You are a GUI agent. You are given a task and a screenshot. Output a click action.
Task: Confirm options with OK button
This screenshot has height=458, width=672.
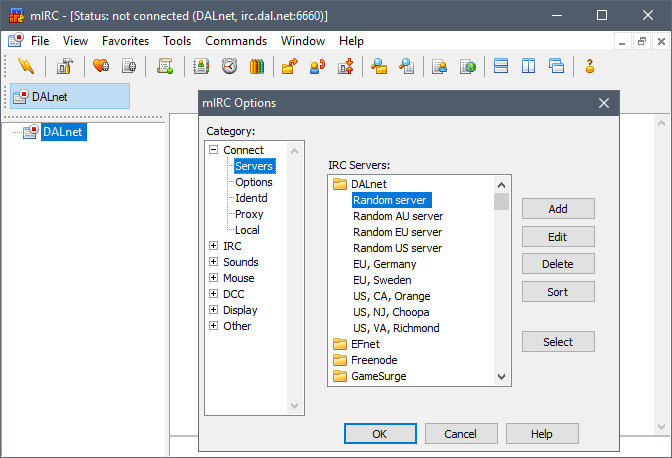coord(380,434)
